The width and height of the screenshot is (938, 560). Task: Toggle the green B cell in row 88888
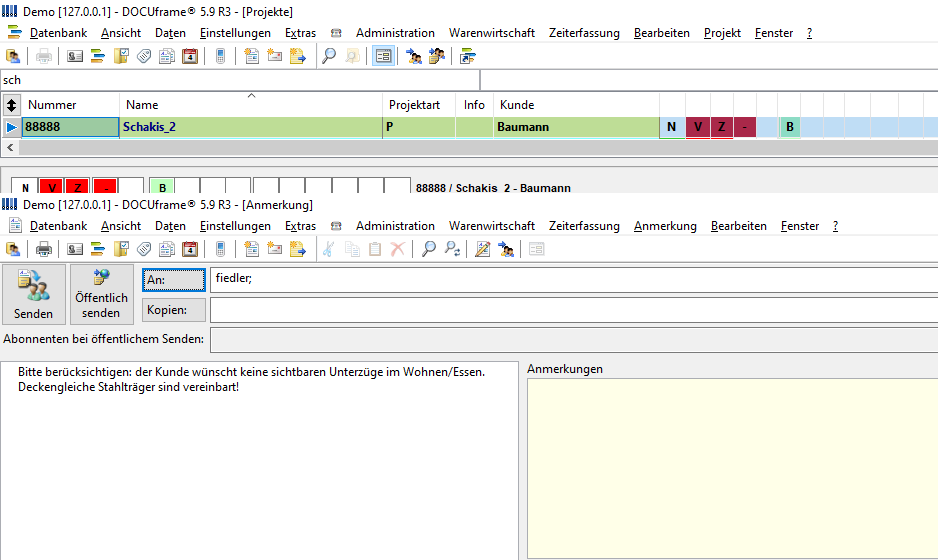(x=790, y=127)
